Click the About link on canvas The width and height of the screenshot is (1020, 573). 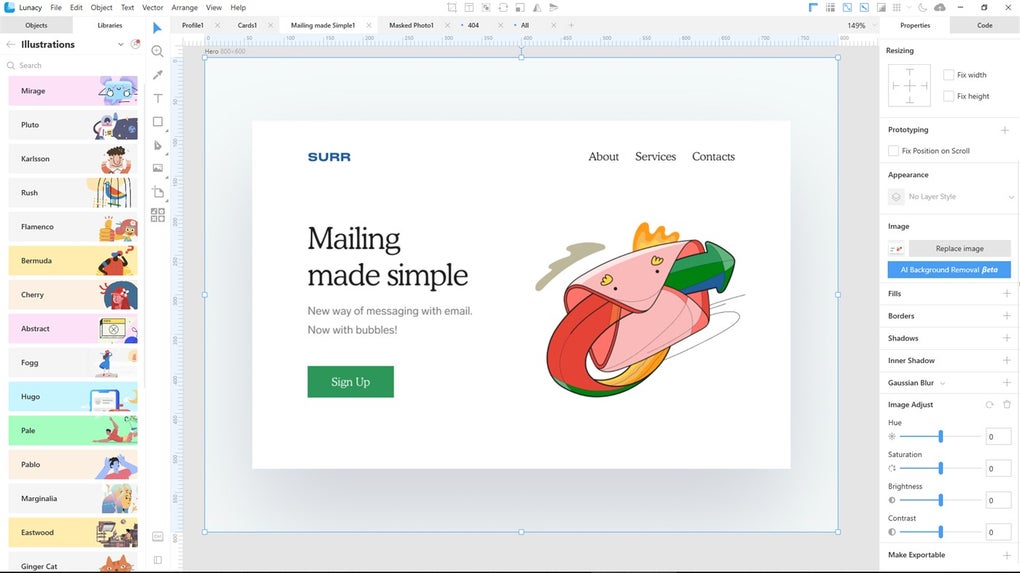[x=604, y=157]
